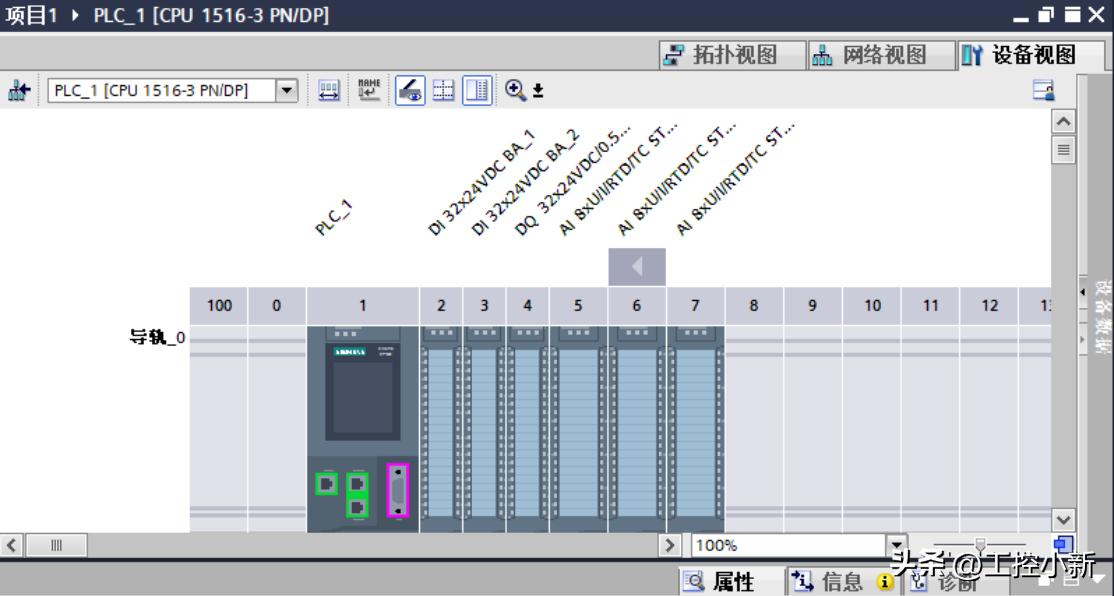
Task: Select the AI module in slot 6
Action: click(x=637, y=429)
